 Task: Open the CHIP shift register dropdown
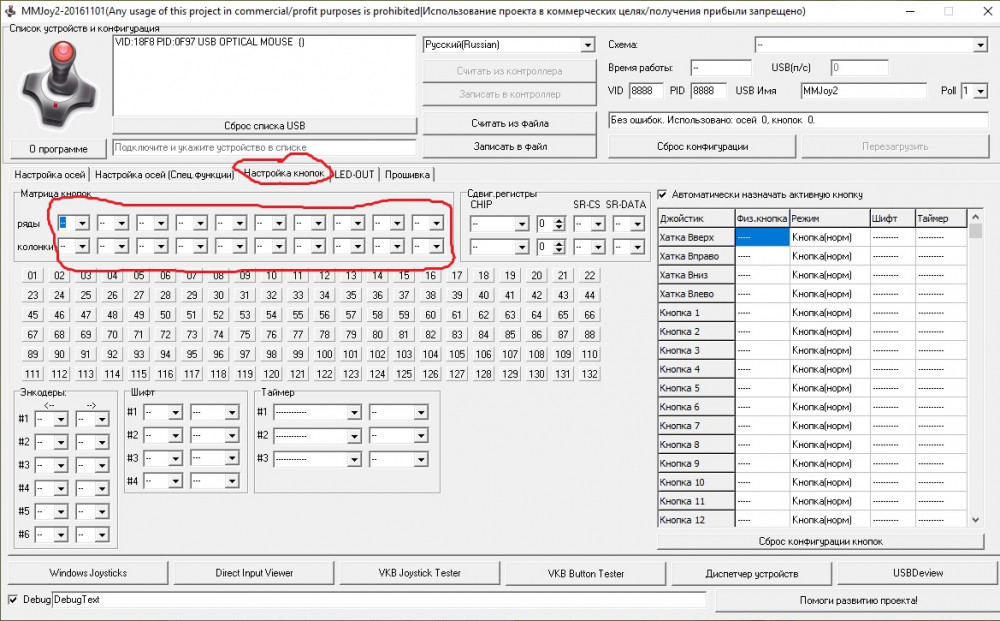(x=499, y=223)
